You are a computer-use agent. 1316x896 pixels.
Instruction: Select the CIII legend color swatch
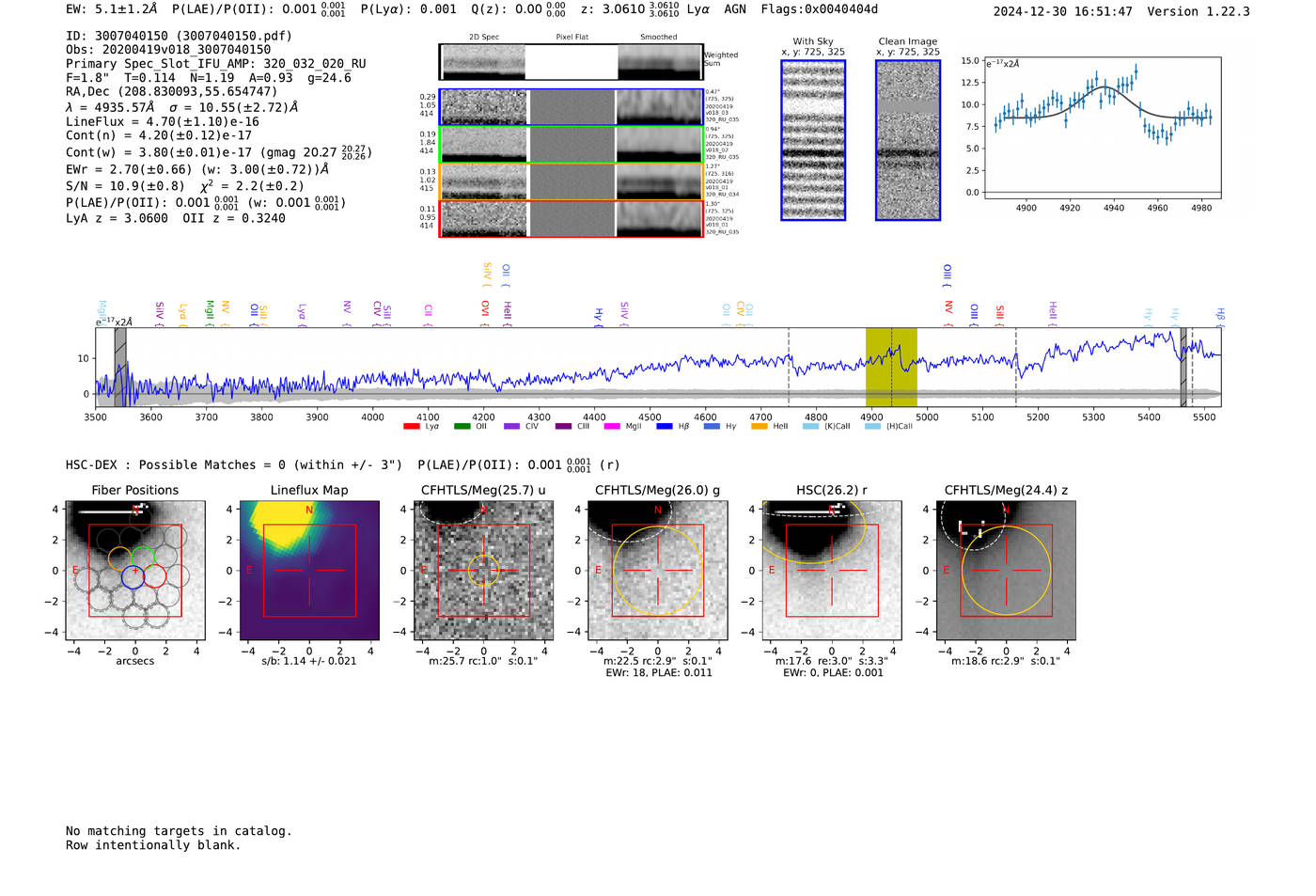coord(563,426)
